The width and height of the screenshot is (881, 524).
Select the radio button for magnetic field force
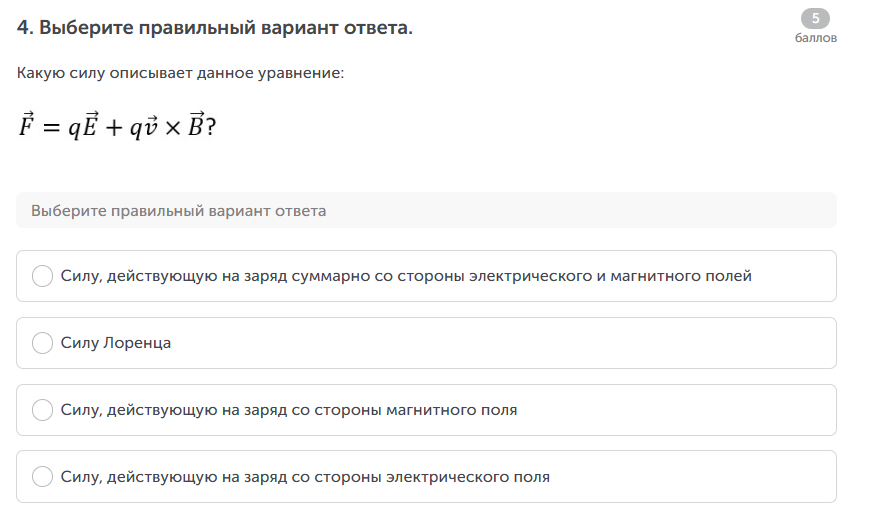pyautogui.click(x=43, y=410)
